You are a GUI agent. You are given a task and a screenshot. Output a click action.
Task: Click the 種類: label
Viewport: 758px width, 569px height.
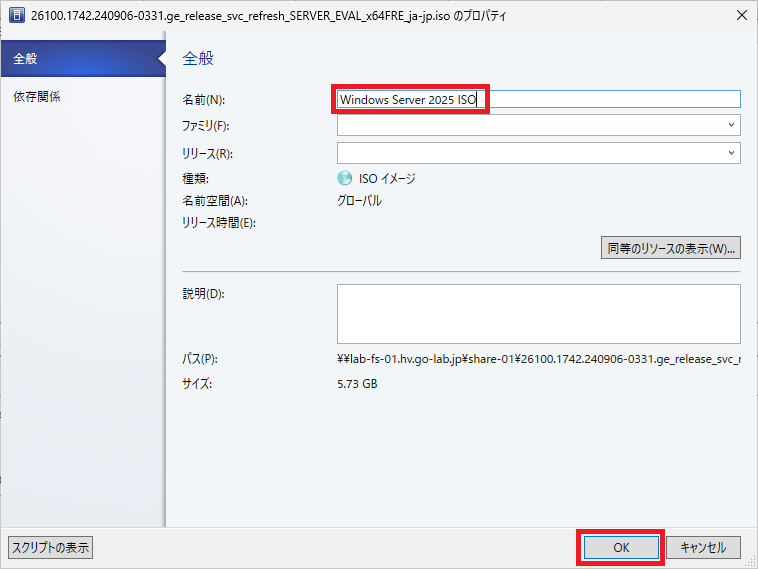pyautogui.click(x=195, y=179)
